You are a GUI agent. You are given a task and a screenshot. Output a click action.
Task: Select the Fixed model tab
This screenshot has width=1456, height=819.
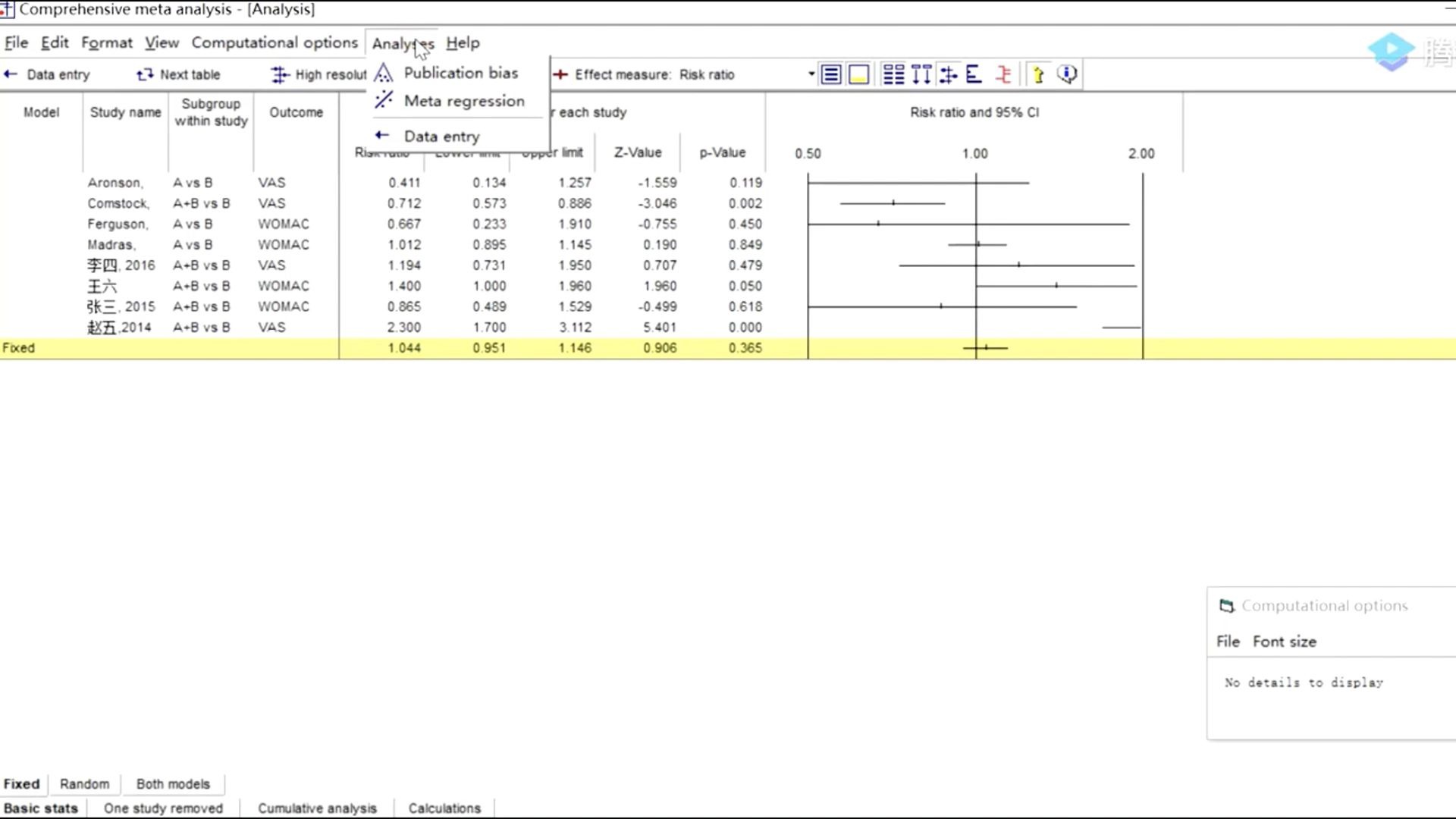(21, 784)
